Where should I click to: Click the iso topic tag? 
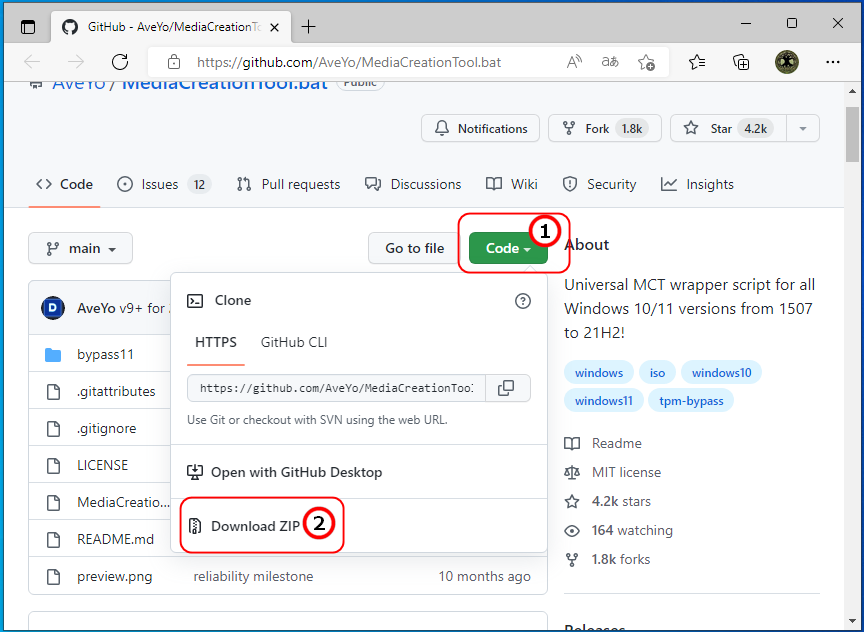pyautogui.click(x=657, y=373)
